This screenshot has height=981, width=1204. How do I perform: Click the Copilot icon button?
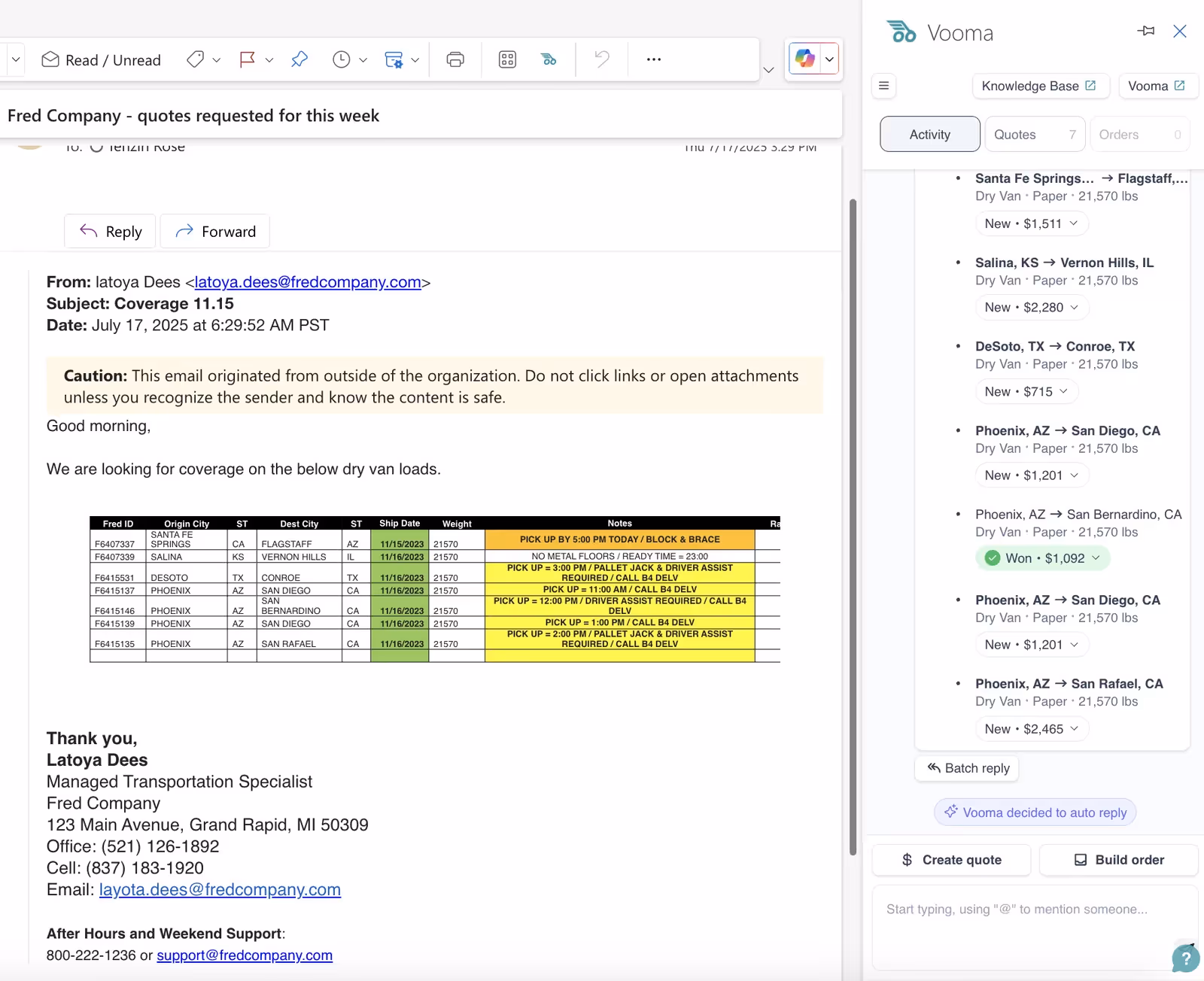tap(805, 59)
